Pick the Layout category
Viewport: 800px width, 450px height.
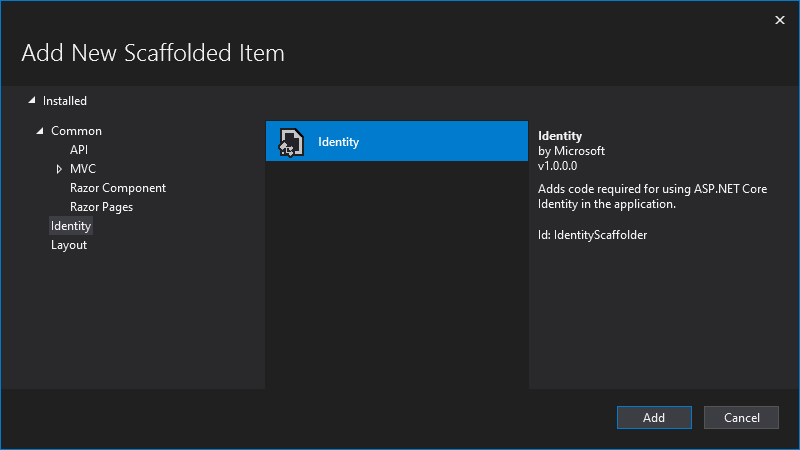69,245
